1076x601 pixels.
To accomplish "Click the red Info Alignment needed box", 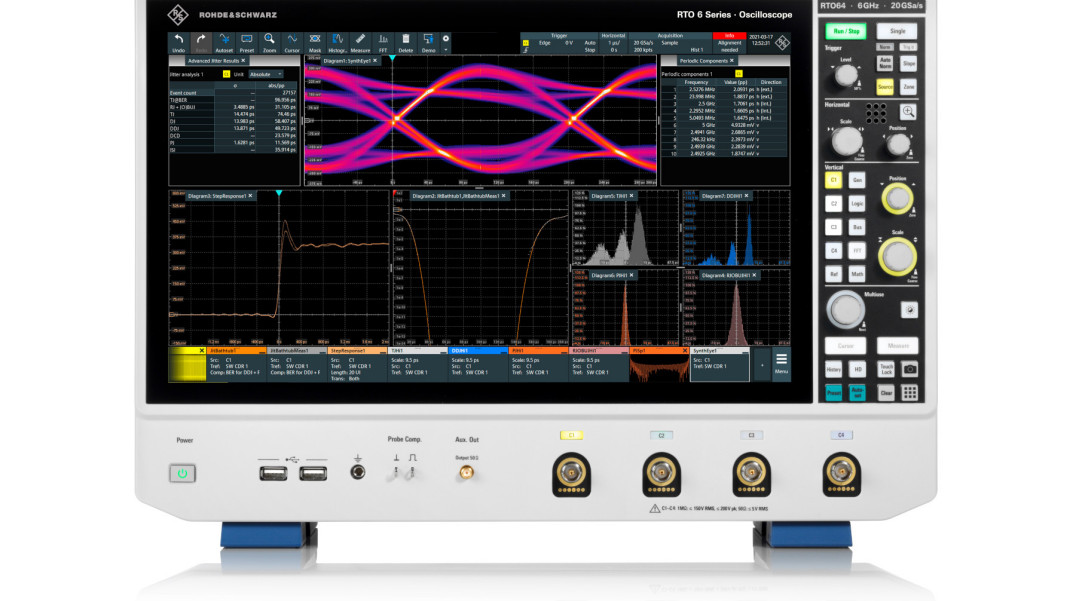I will pyautogui.click(x=729, y=43).
